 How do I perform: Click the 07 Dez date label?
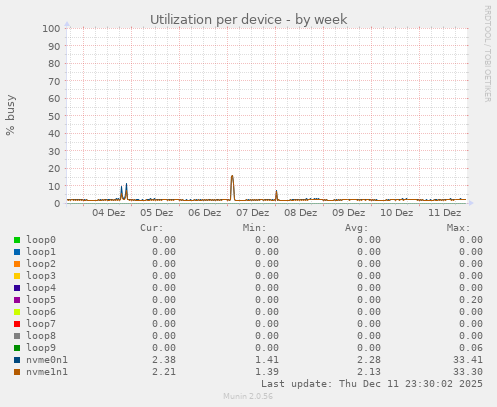pos(253,213)
